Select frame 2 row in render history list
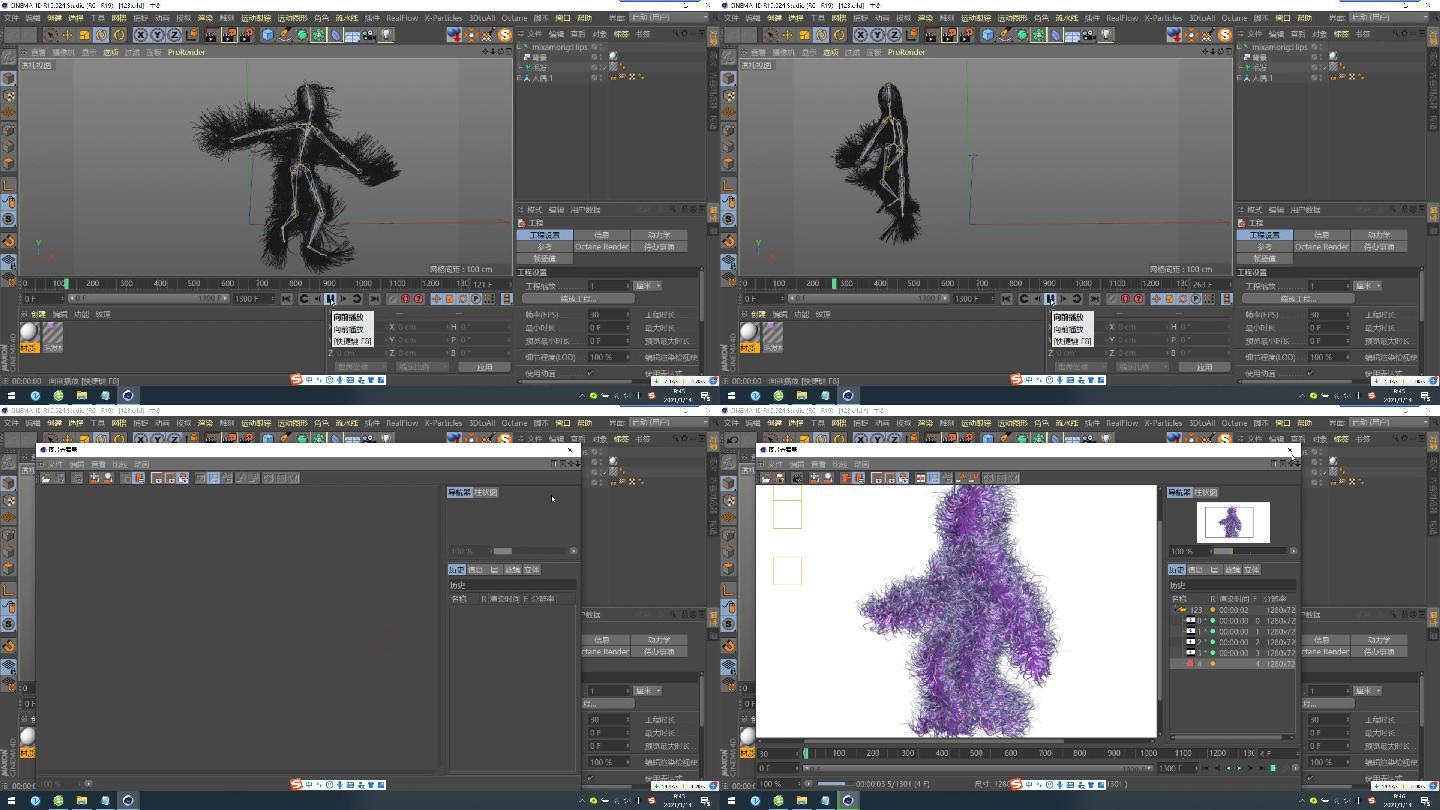This screenshot has height=810, width=1440. tap(1233, 642)
